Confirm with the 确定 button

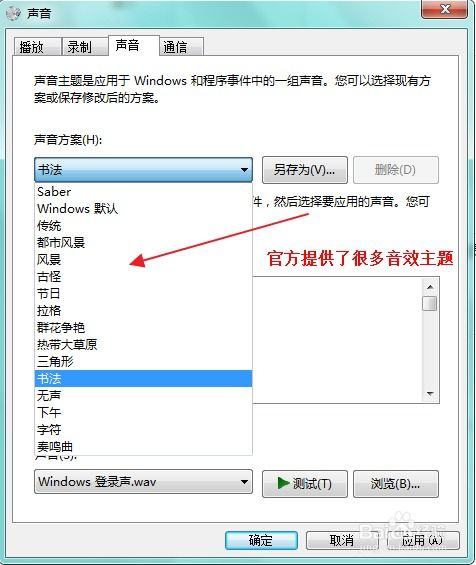[261, 540]
